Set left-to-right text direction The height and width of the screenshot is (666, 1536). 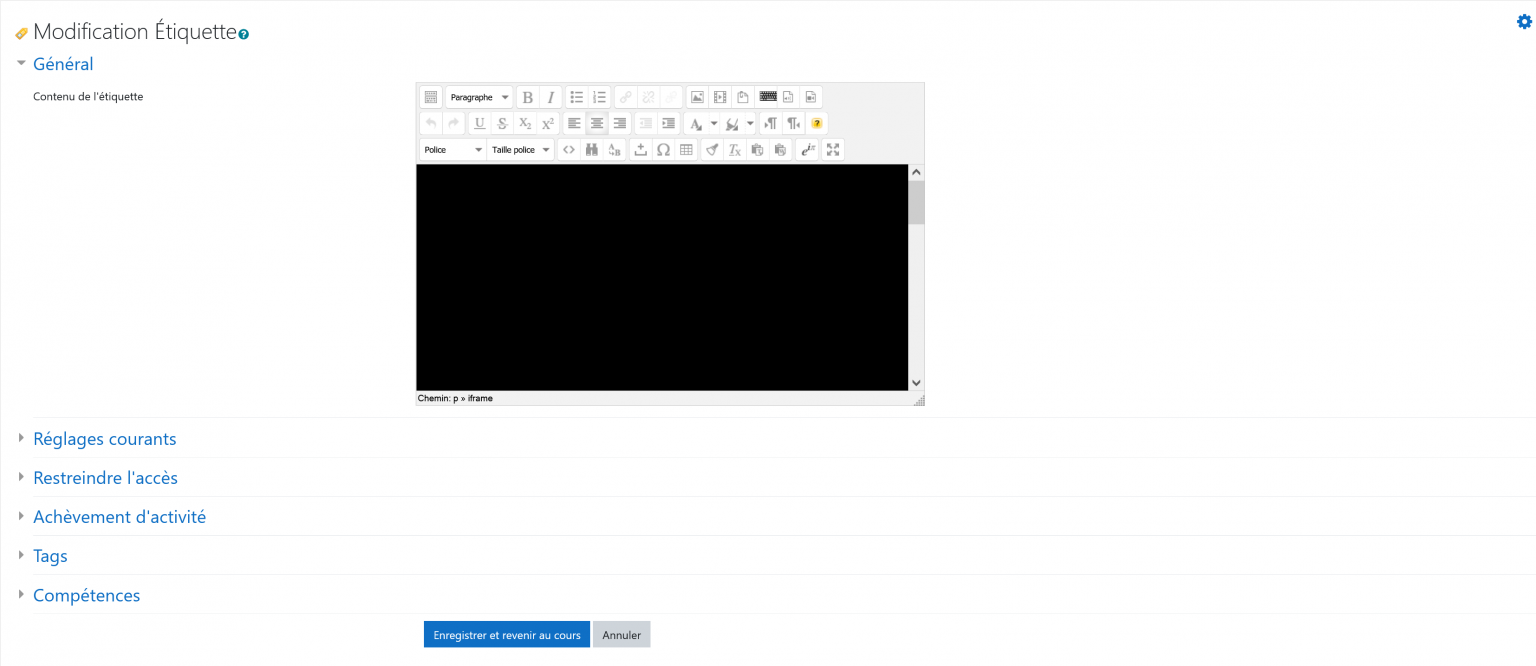click(770, 123)
